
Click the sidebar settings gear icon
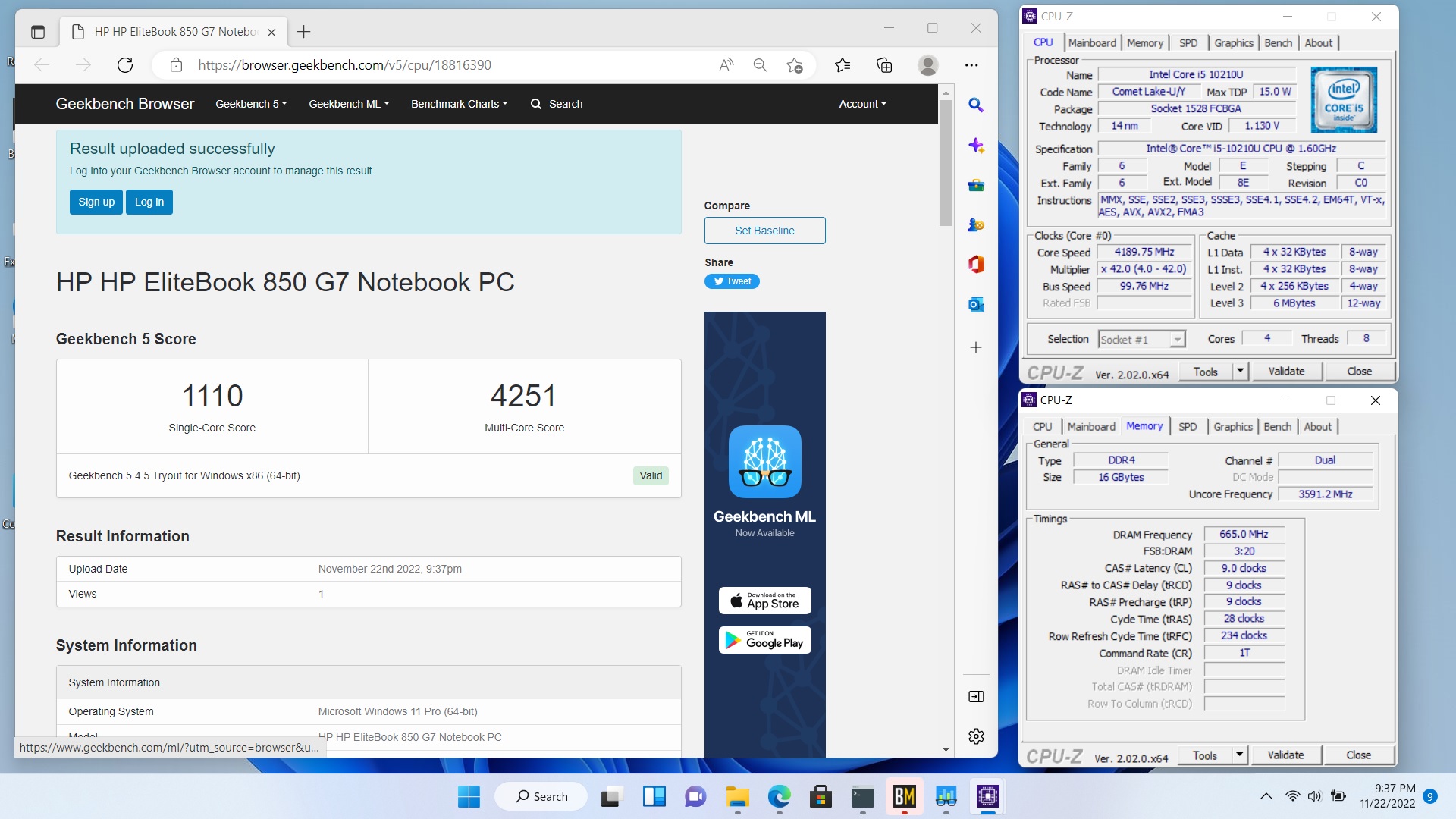click(976, 736)
